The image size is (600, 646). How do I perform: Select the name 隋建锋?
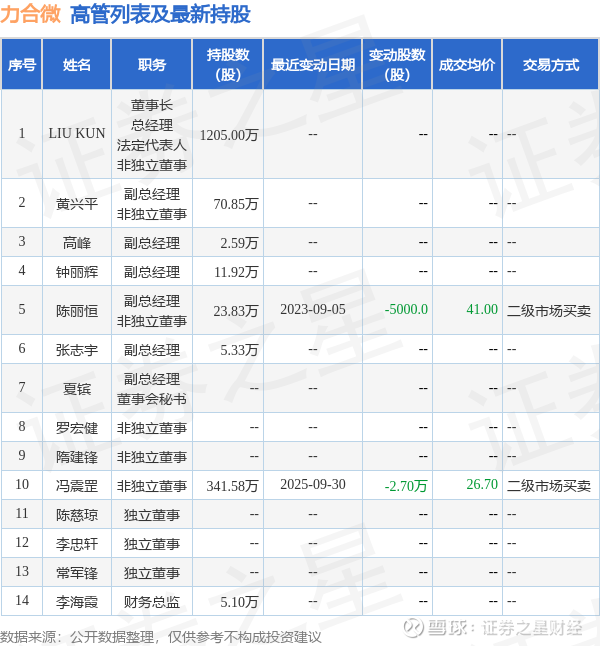[77, 457]
